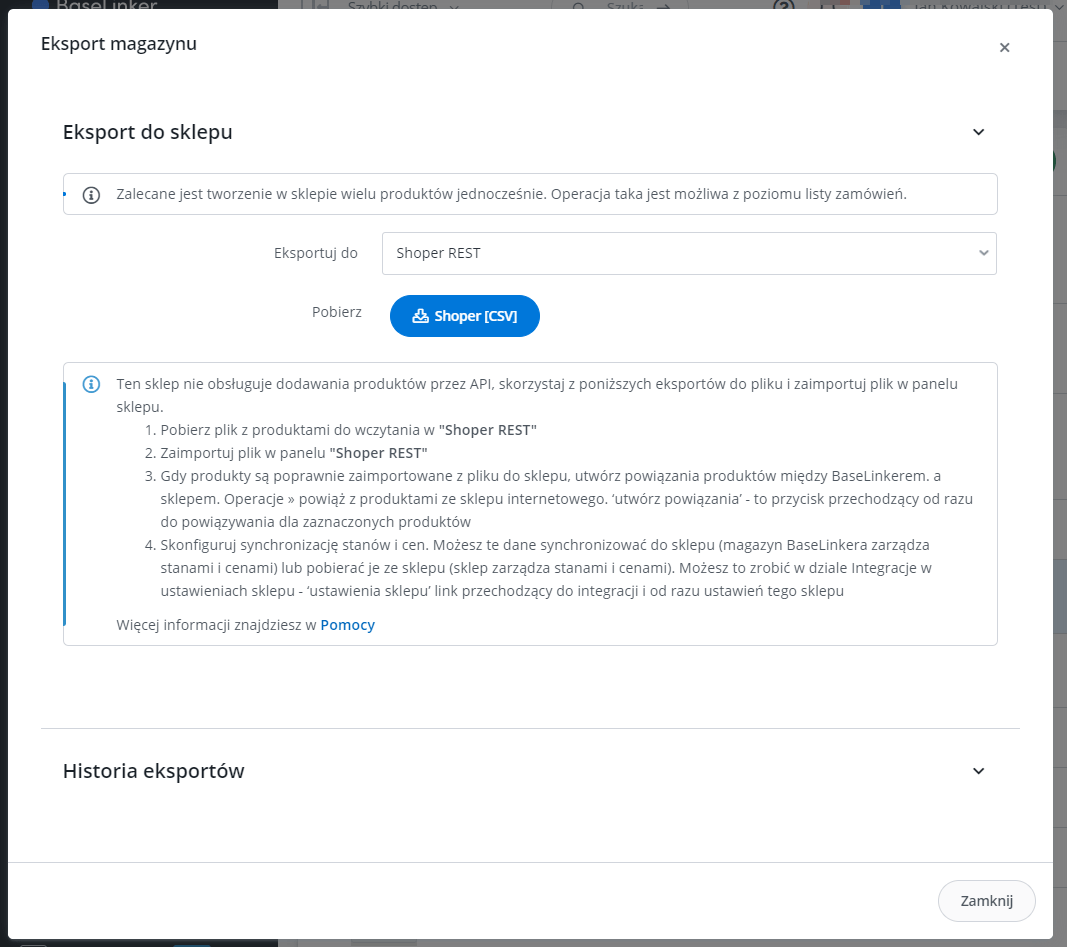Expand the Historia eksportów section
This screenshot has width=1067, height=947.
tap(979, 771)
